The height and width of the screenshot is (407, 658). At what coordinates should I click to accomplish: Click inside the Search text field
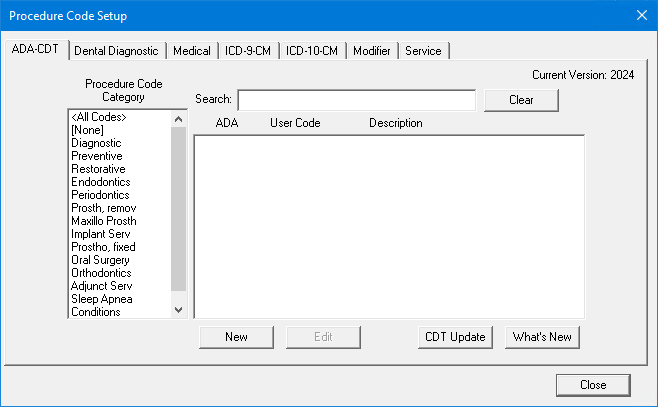click(356, 100)
